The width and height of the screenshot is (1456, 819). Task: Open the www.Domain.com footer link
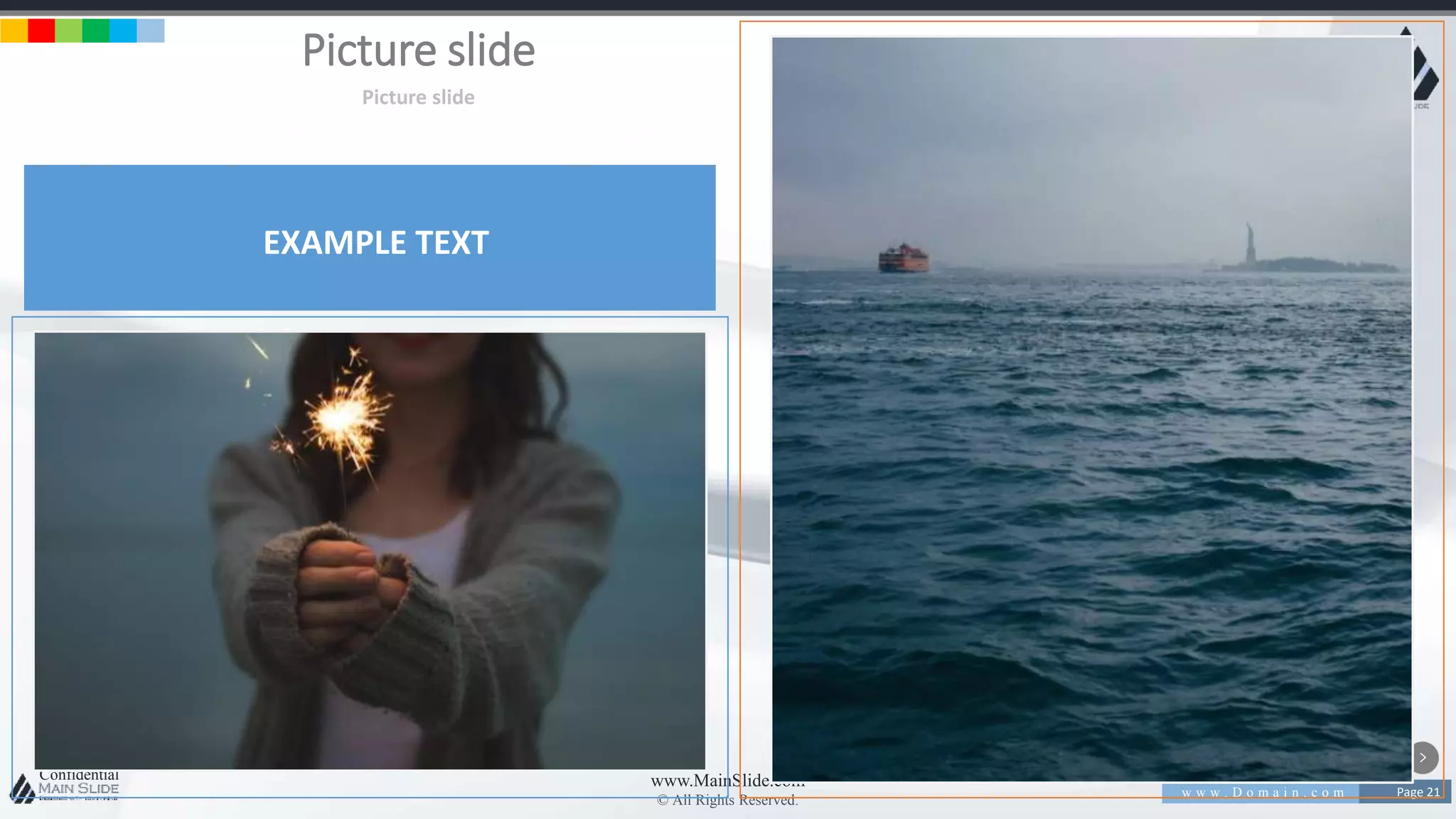1262,792
